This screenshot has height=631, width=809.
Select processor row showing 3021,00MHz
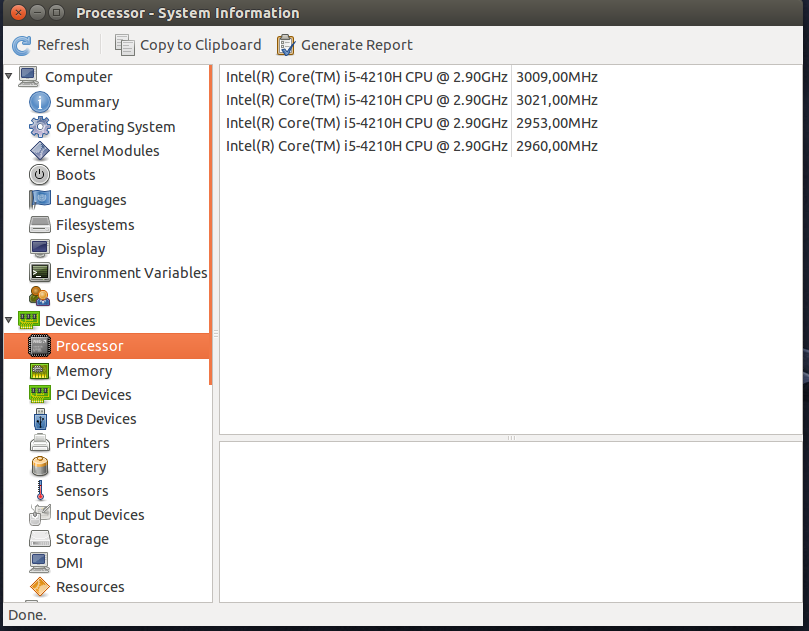click(511, 100)
